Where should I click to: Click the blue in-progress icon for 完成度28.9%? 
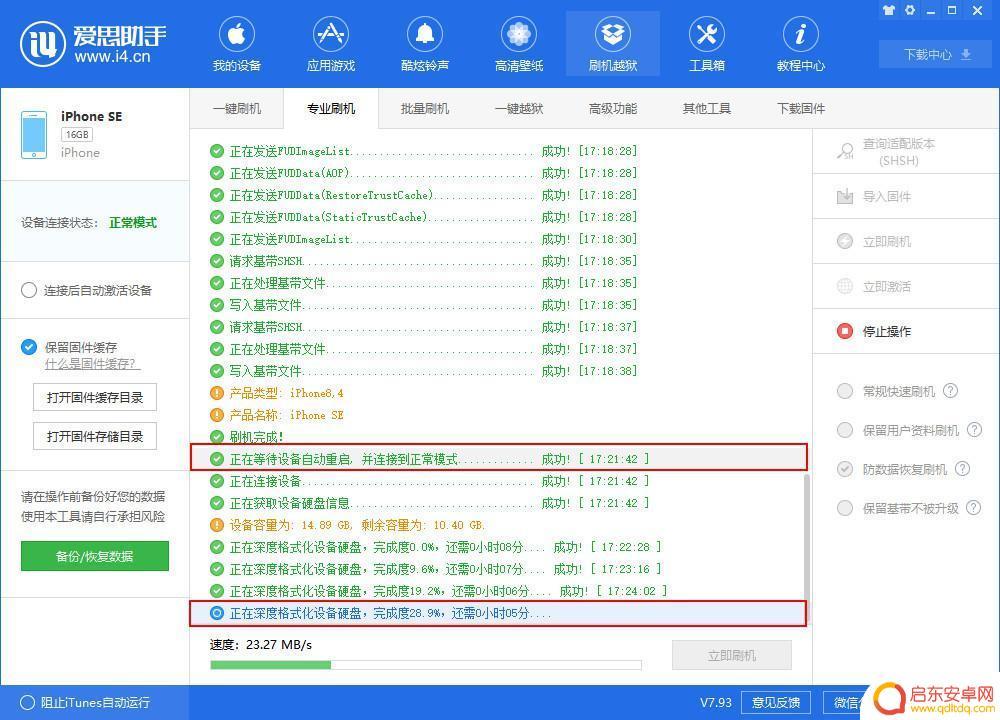click(217, 613)
